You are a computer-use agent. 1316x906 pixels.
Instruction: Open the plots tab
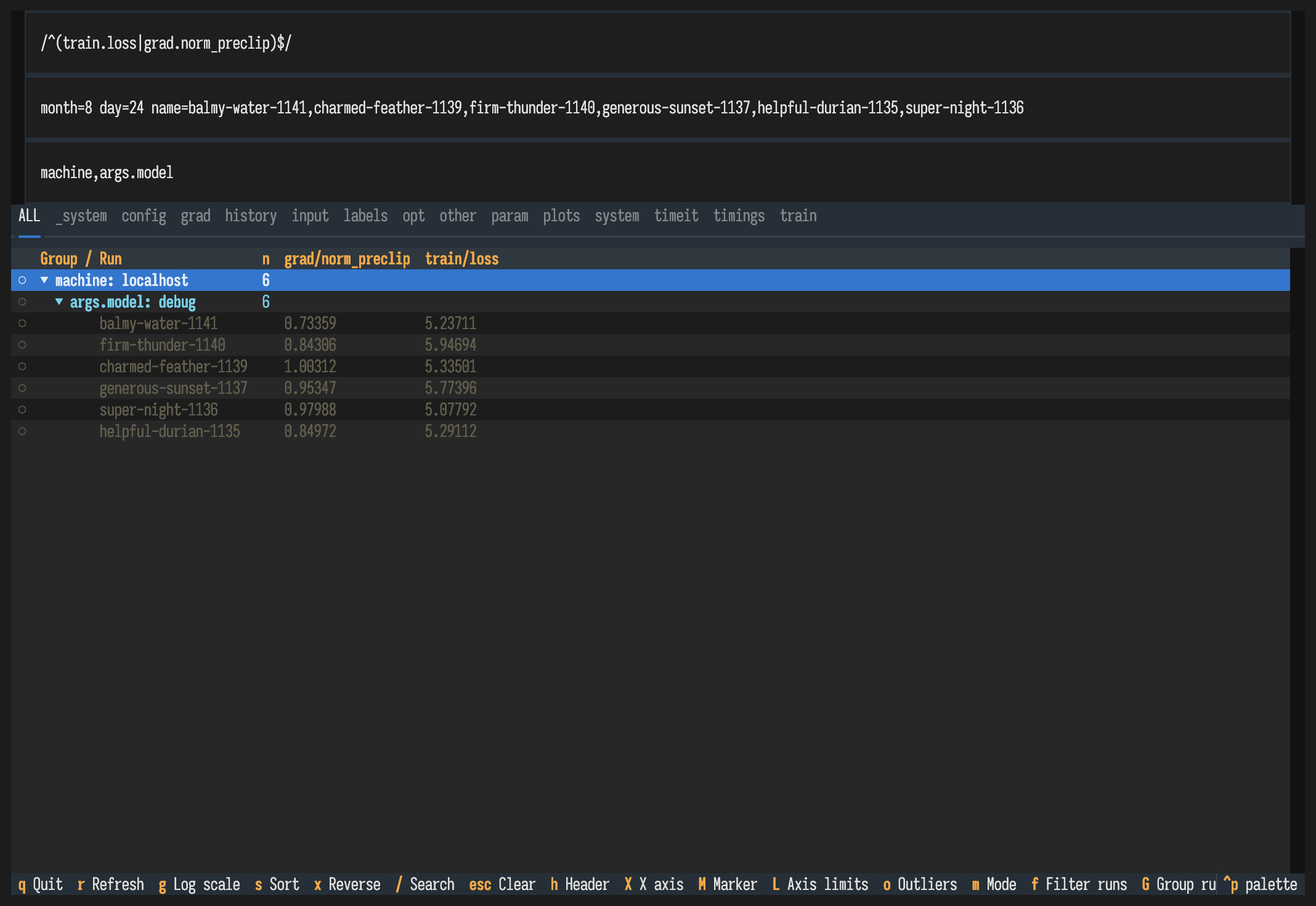561,216
